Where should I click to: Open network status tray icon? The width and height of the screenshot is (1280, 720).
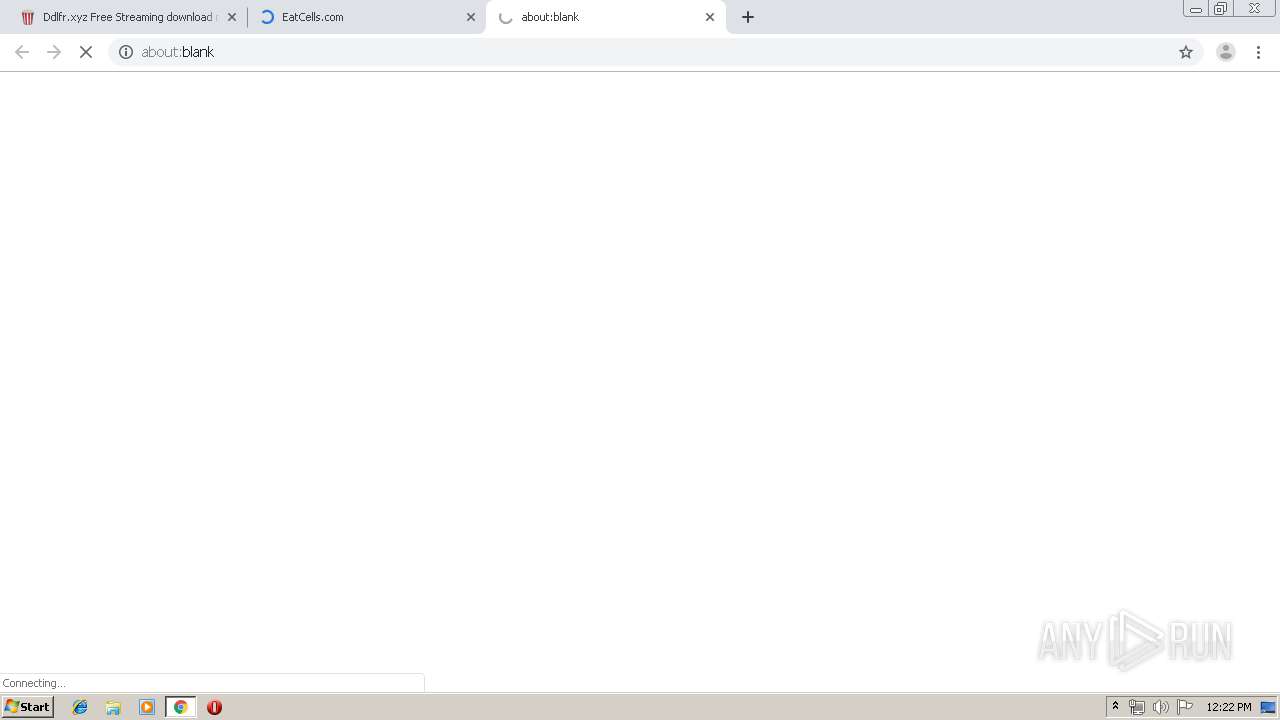pos(1137,707)
